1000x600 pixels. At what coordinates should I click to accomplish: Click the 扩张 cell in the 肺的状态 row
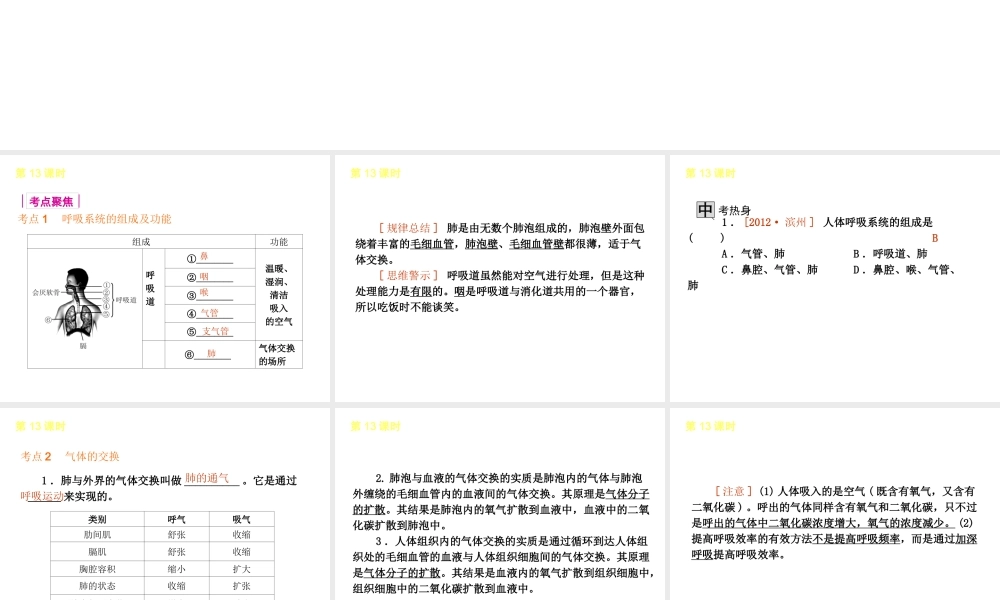242,585
